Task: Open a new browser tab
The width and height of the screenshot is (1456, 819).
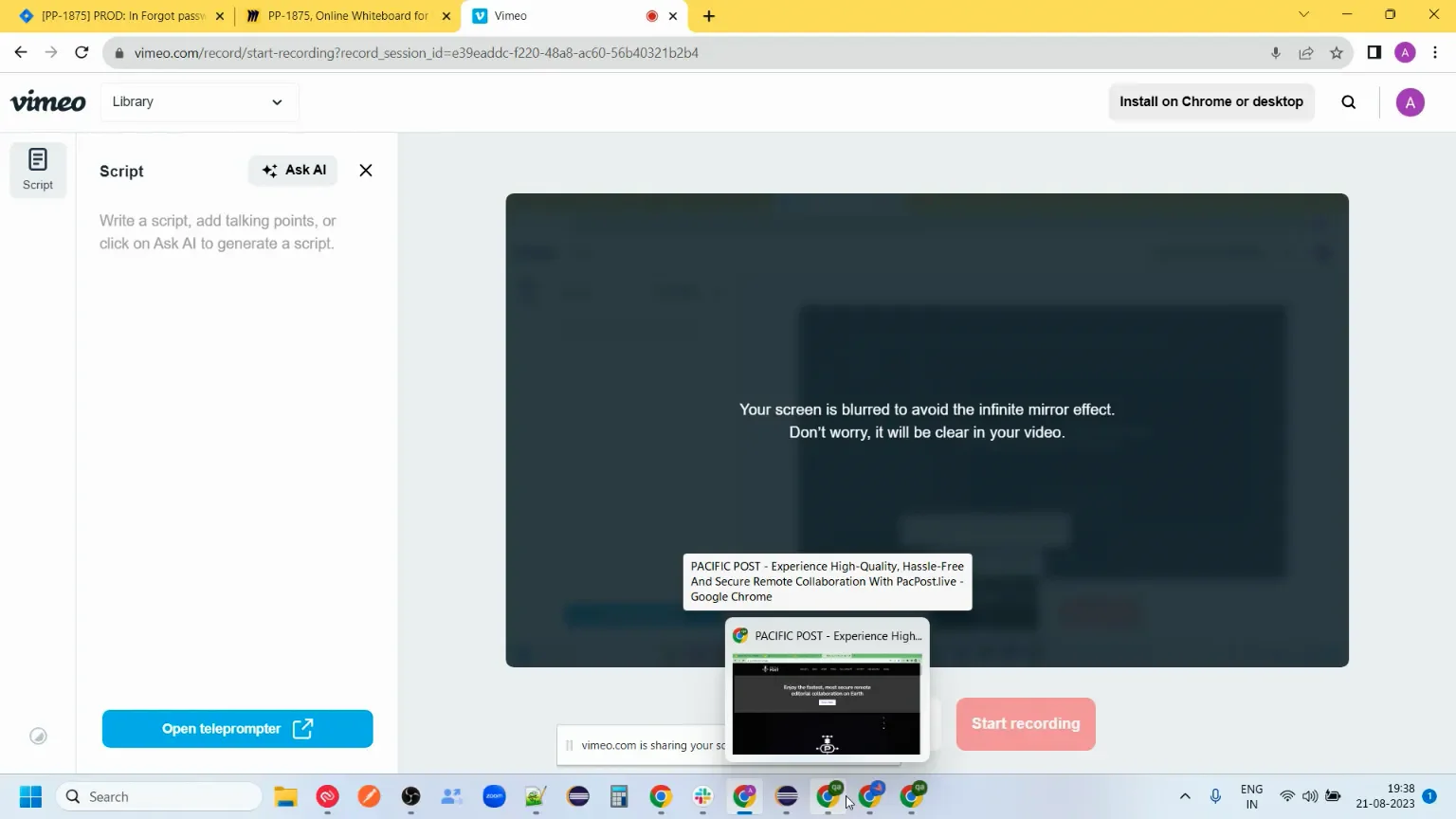Action: point(709,16)
